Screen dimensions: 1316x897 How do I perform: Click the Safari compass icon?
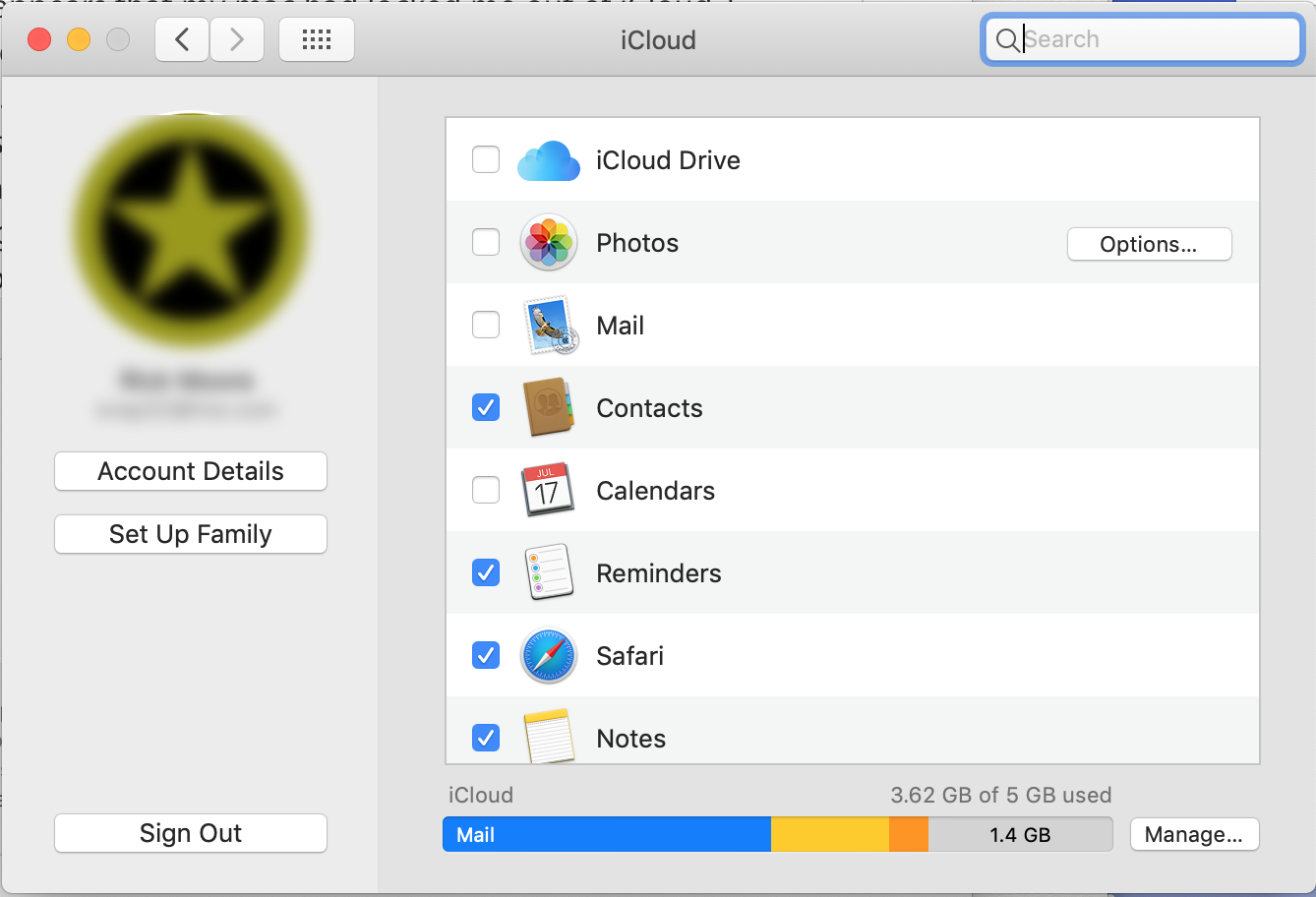point(548,655)
